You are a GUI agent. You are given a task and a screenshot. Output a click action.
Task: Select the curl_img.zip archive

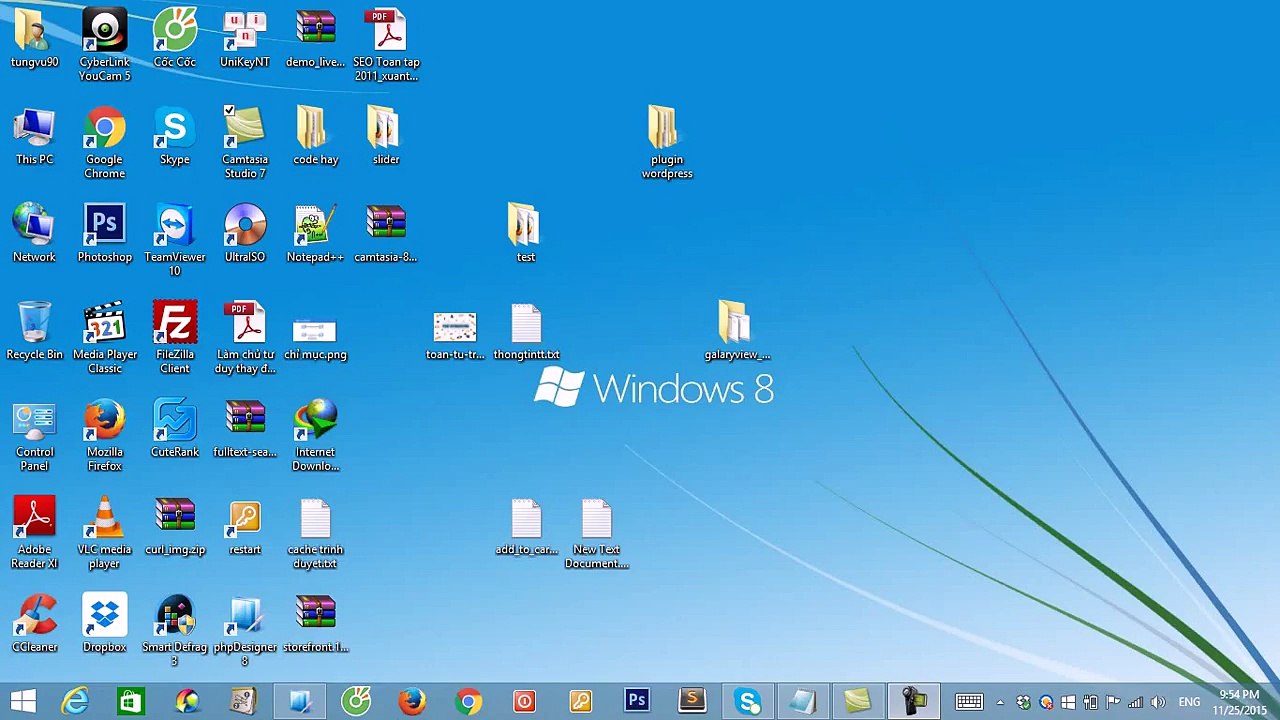click(x=175, y=527)
